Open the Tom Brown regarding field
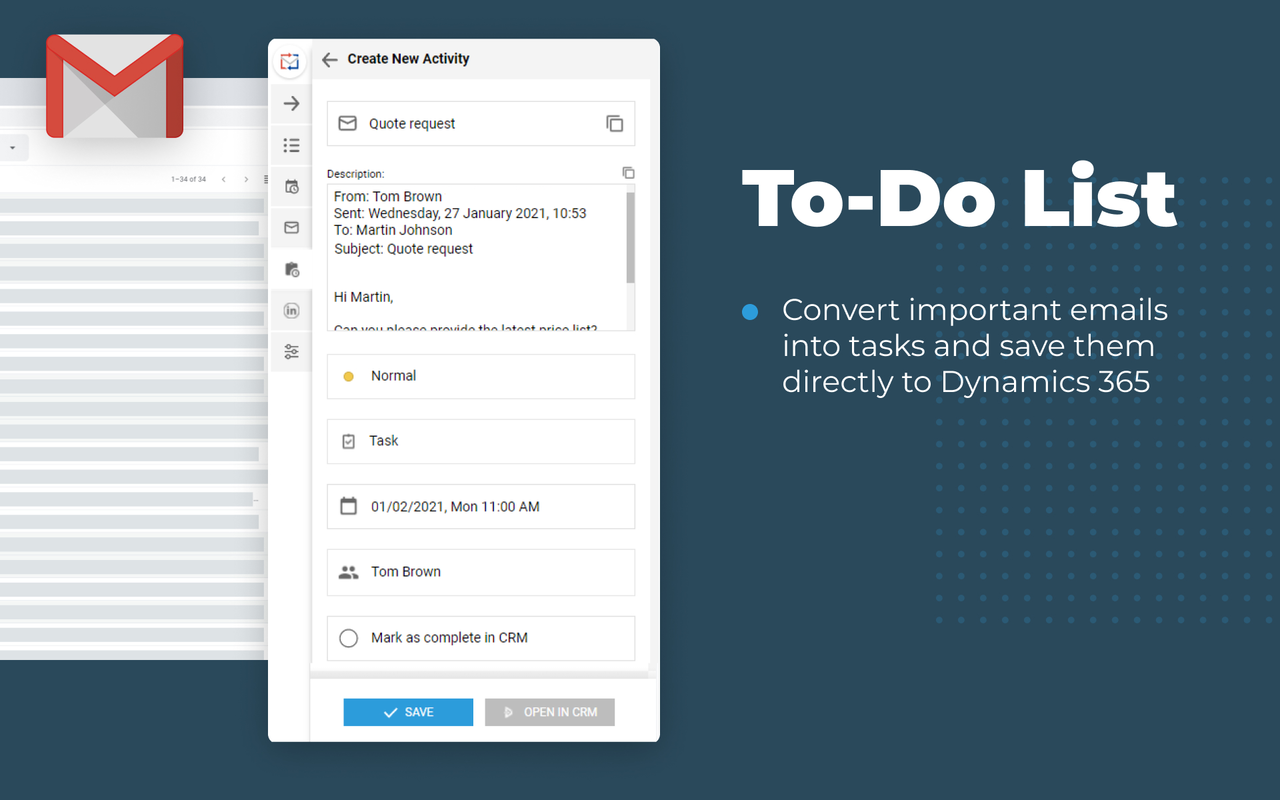 pyautogui.click(x=481, y=572)
